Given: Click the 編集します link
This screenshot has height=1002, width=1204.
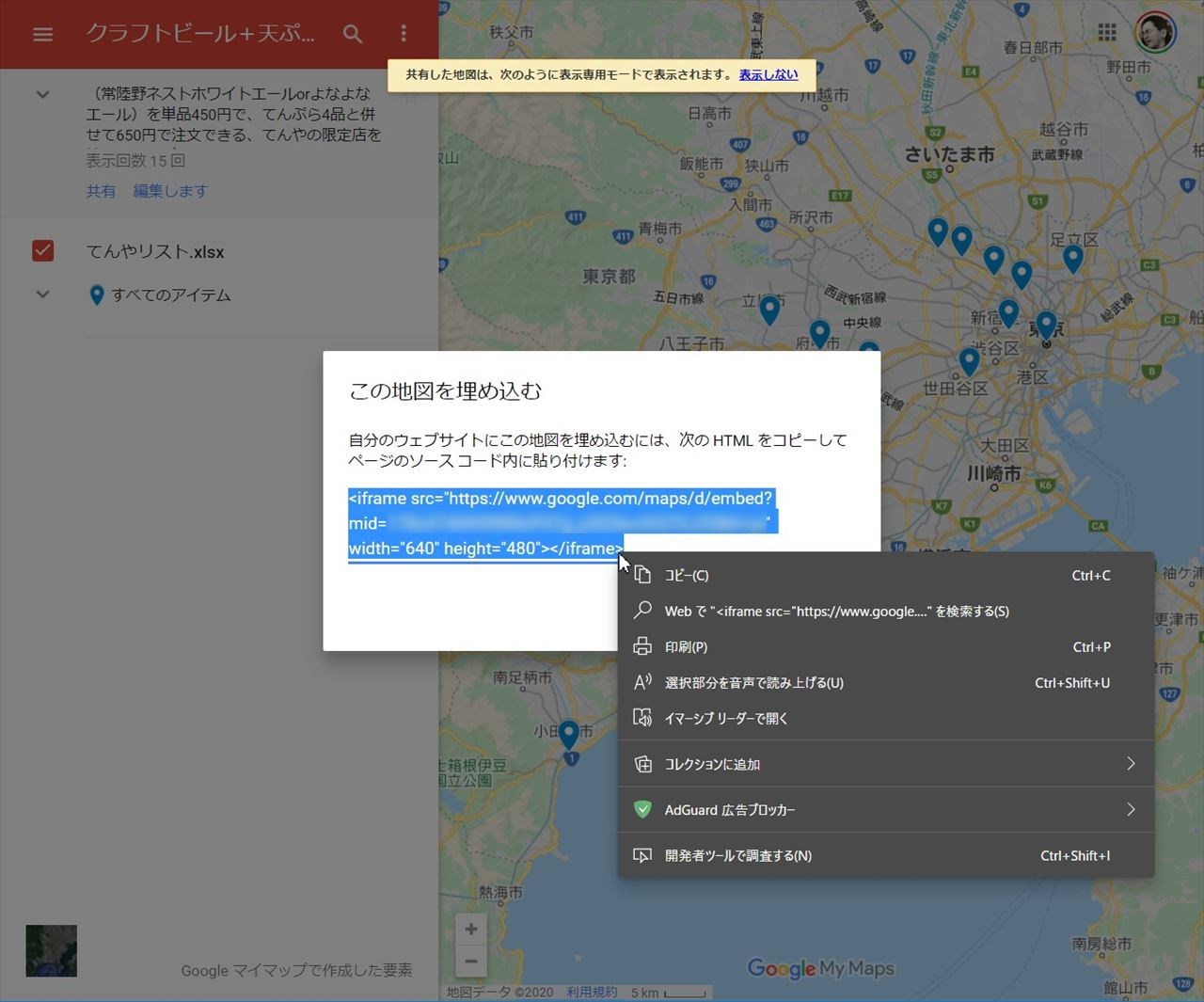Looking at the screenshot, I should pos(170,191).
